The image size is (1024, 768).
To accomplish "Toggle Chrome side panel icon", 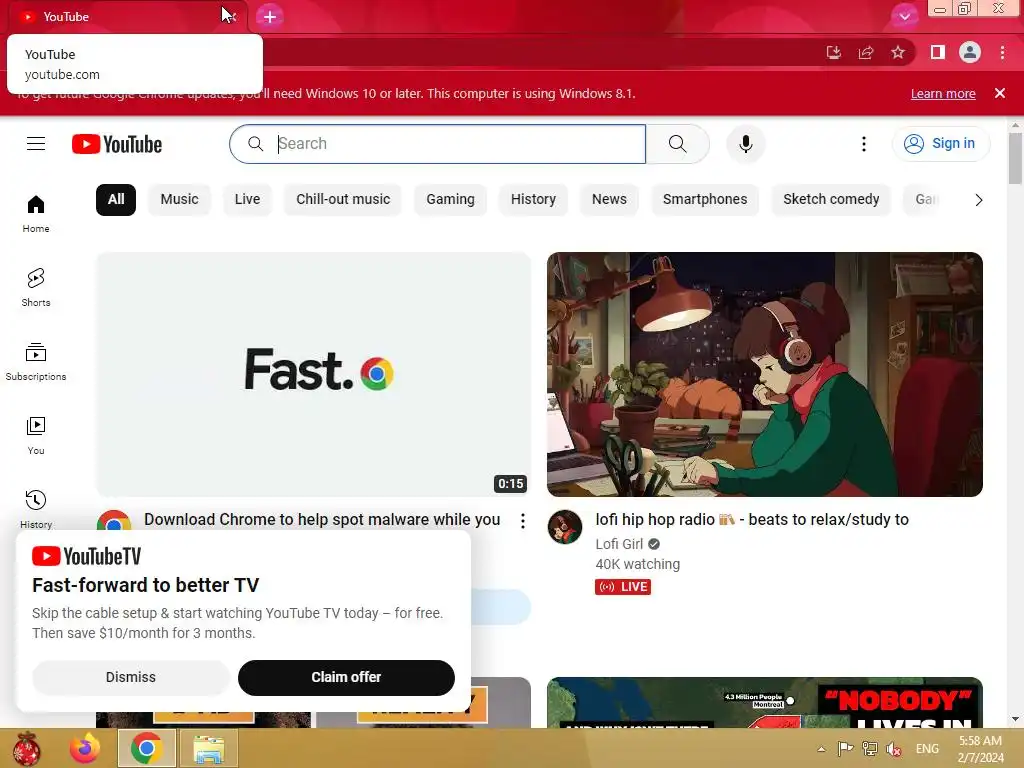I will (938, 52).
